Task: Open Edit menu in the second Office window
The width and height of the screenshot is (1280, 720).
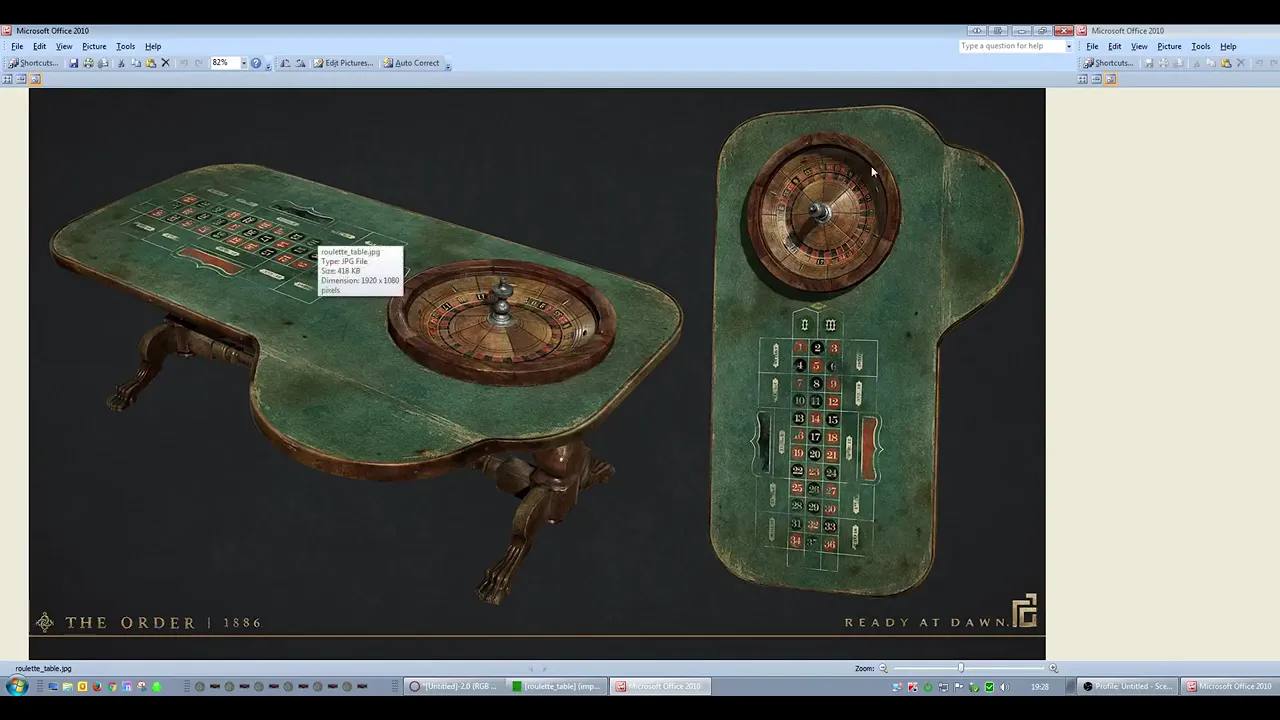Action: pos(1114,46)
